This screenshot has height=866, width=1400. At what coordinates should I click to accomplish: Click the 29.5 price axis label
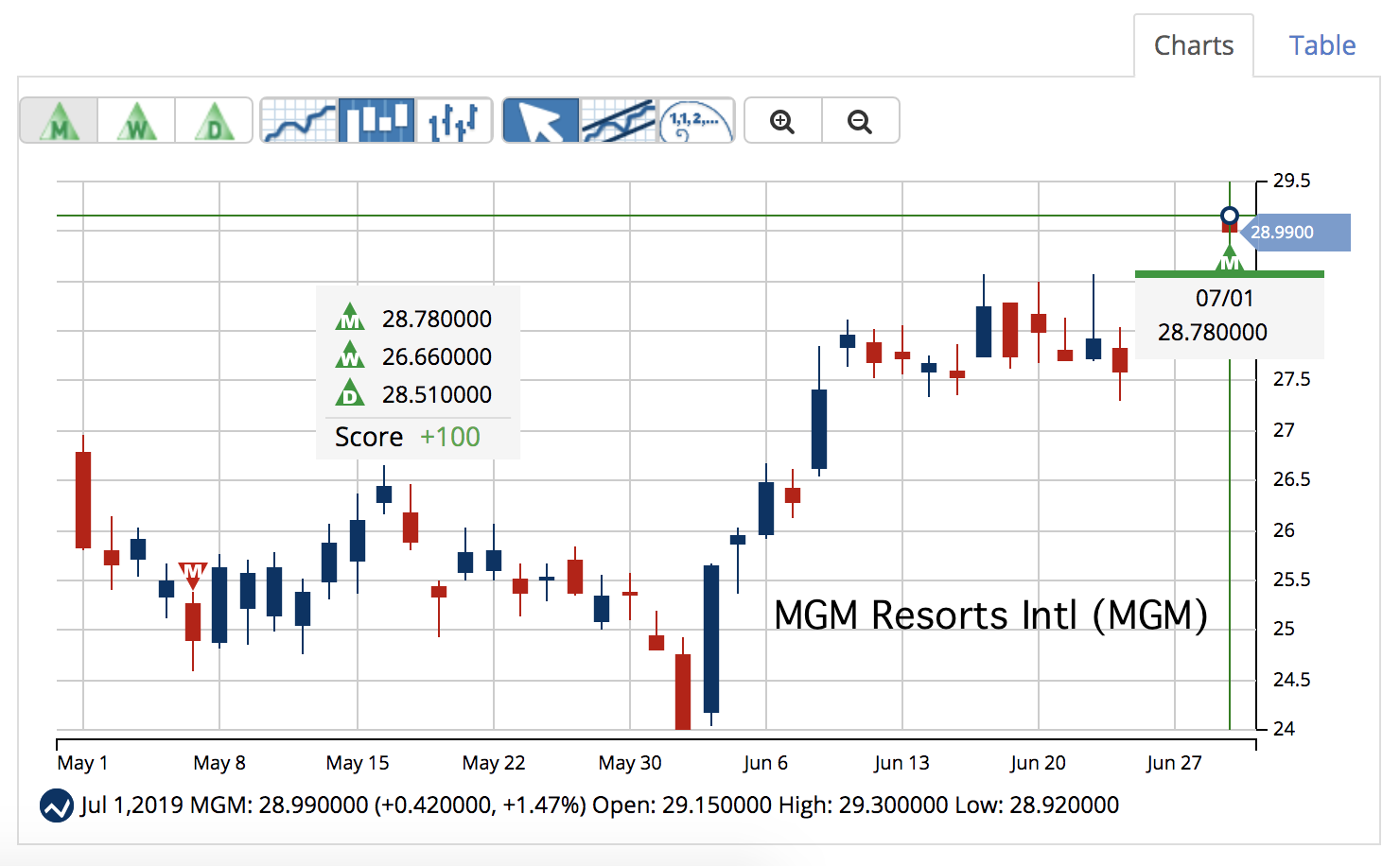pos(1292,181)
